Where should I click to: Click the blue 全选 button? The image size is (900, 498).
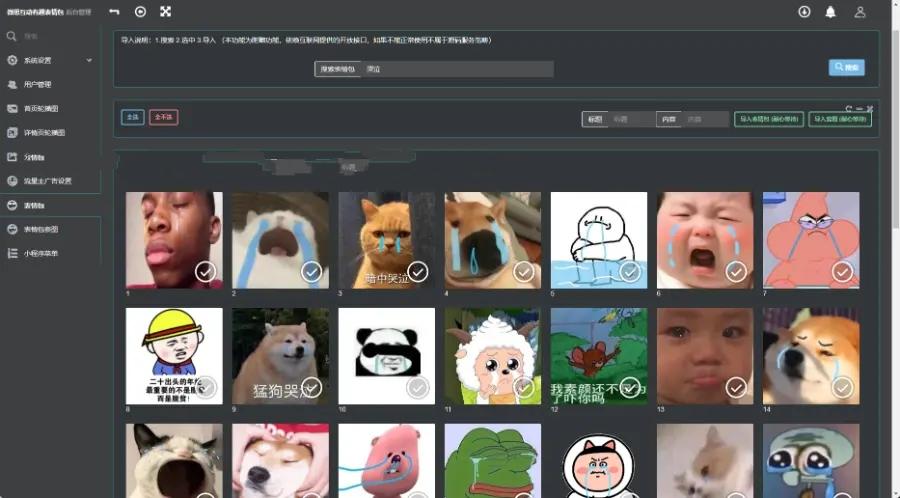pos(133,117)
